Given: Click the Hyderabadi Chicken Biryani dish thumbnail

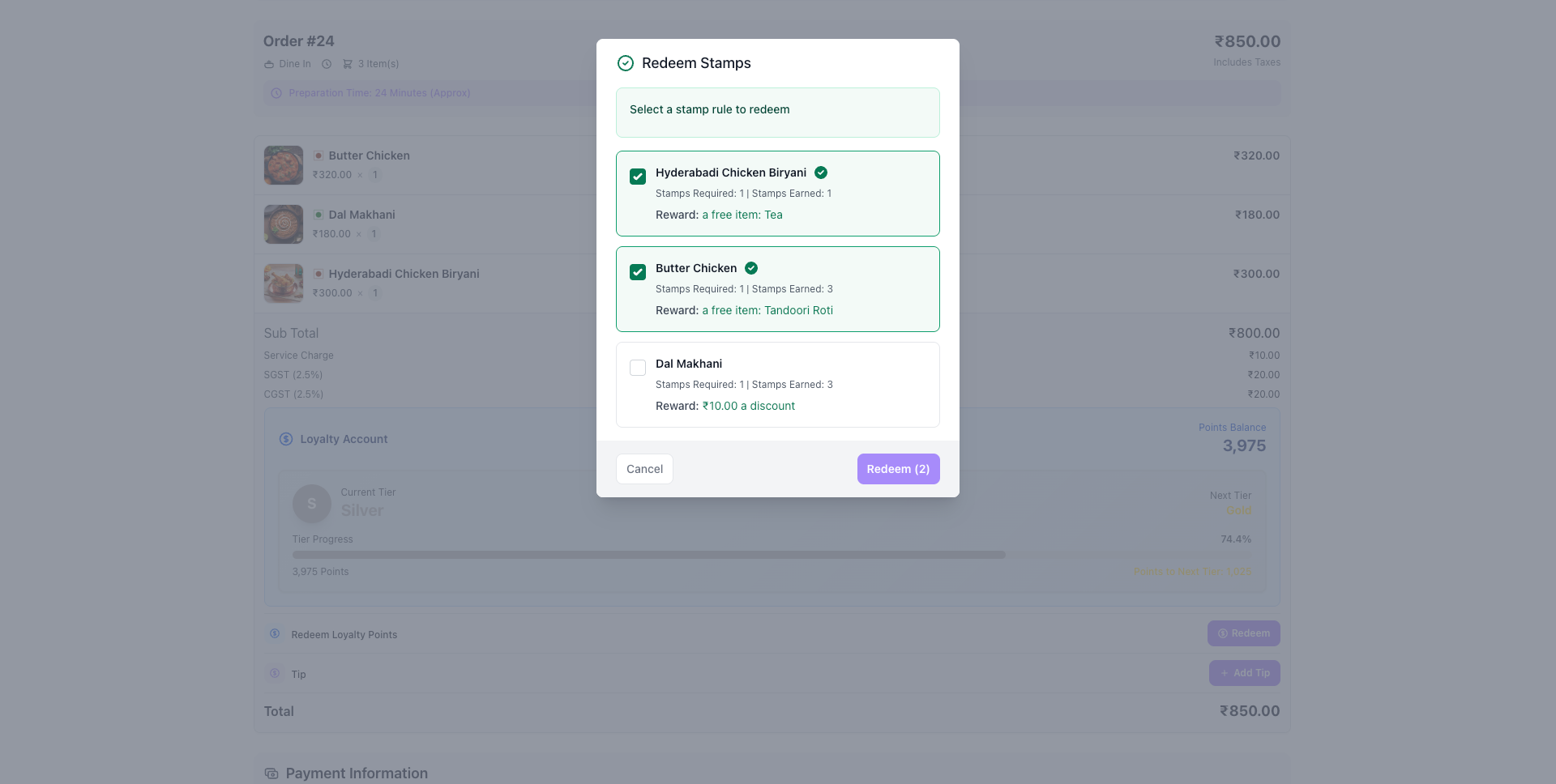Looking at the screenshot, I should 283,283.
